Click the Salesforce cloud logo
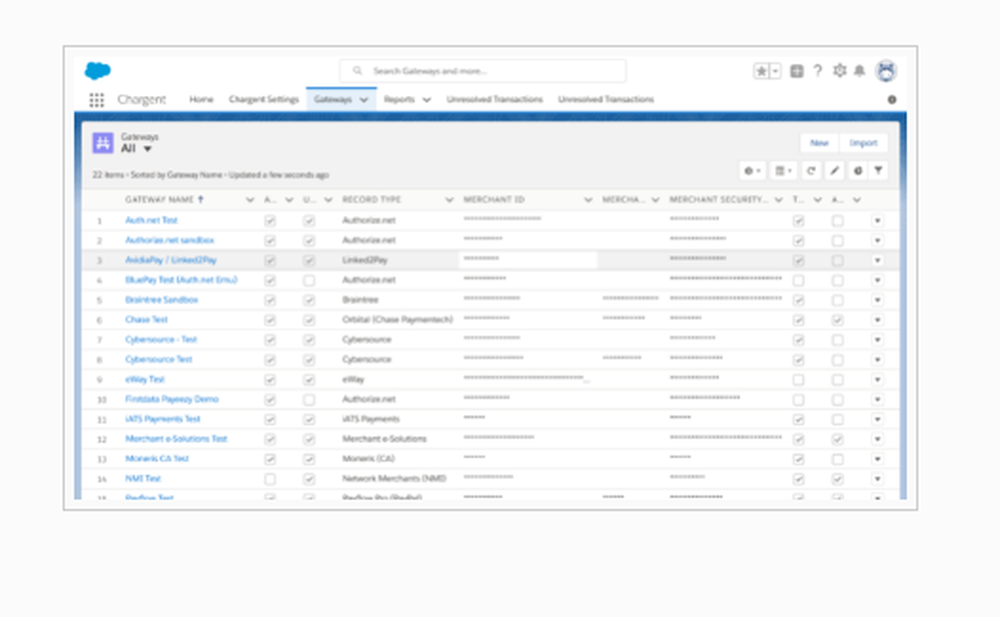The image size is (1000, 617). 98,70
